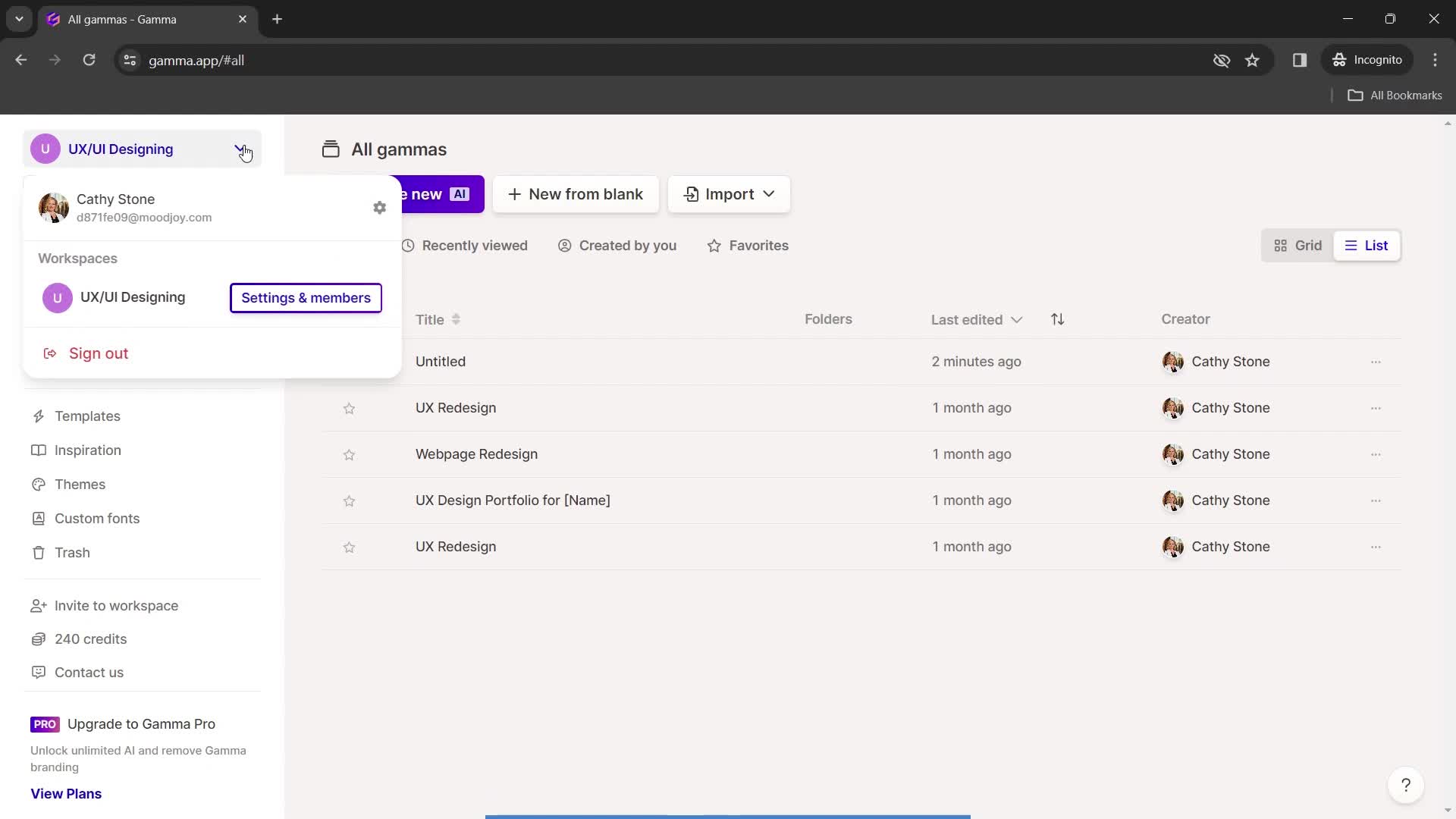This screenshot has height=819, width=1456.
Task: Click the Contact us chat icon
Action: click(39, 673)
